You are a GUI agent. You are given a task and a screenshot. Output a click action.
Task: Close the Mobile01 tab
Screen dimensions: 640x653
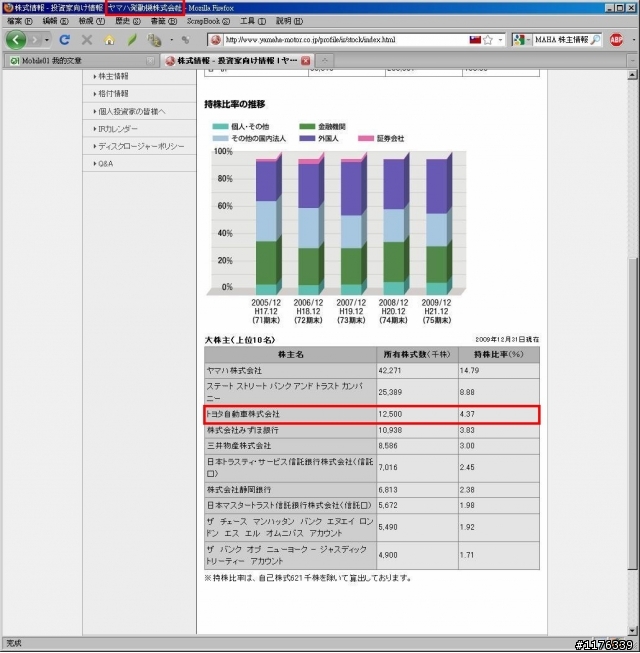coord(151,61)
